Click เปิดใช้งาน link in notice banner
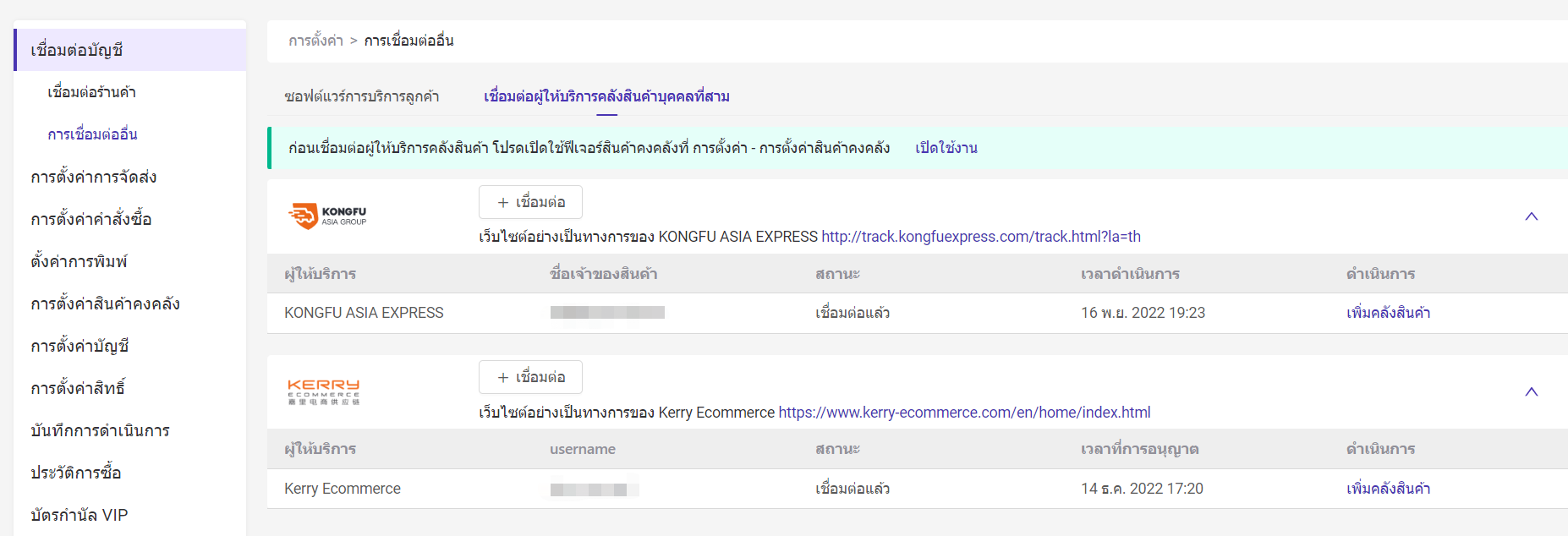Viewport: 1568px width, 536px height. click(946, 148)
